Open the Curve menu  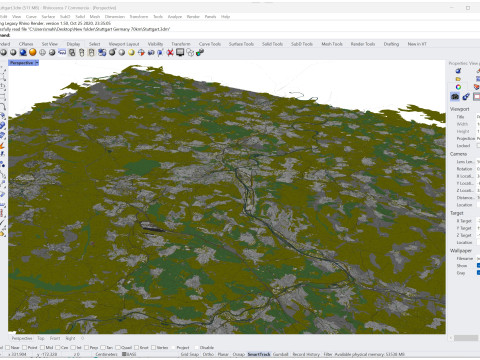pos(31,16)
